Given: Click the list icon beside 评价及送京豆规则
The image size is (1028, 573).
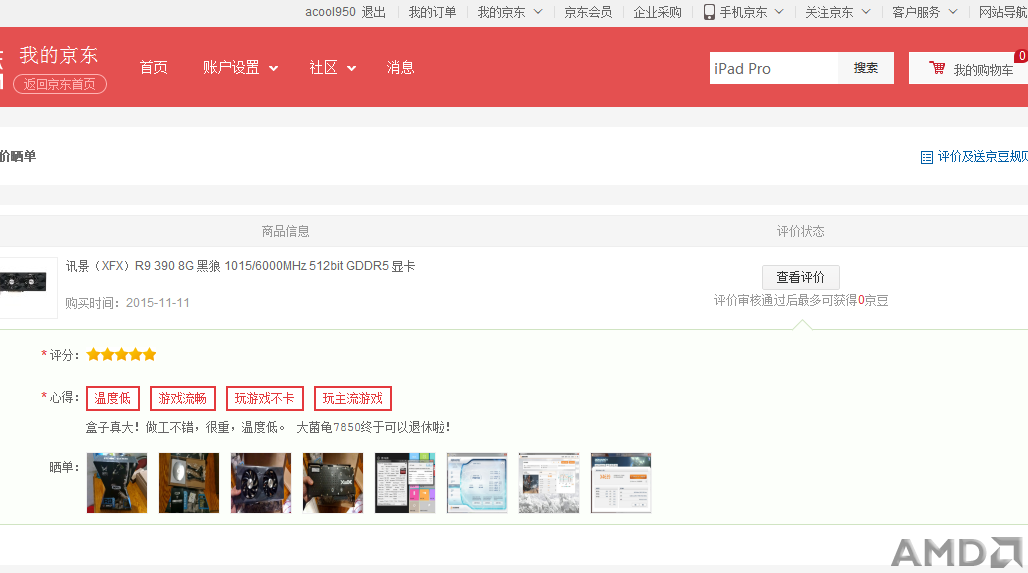Looking at the screenshot, I should [926, 157].
